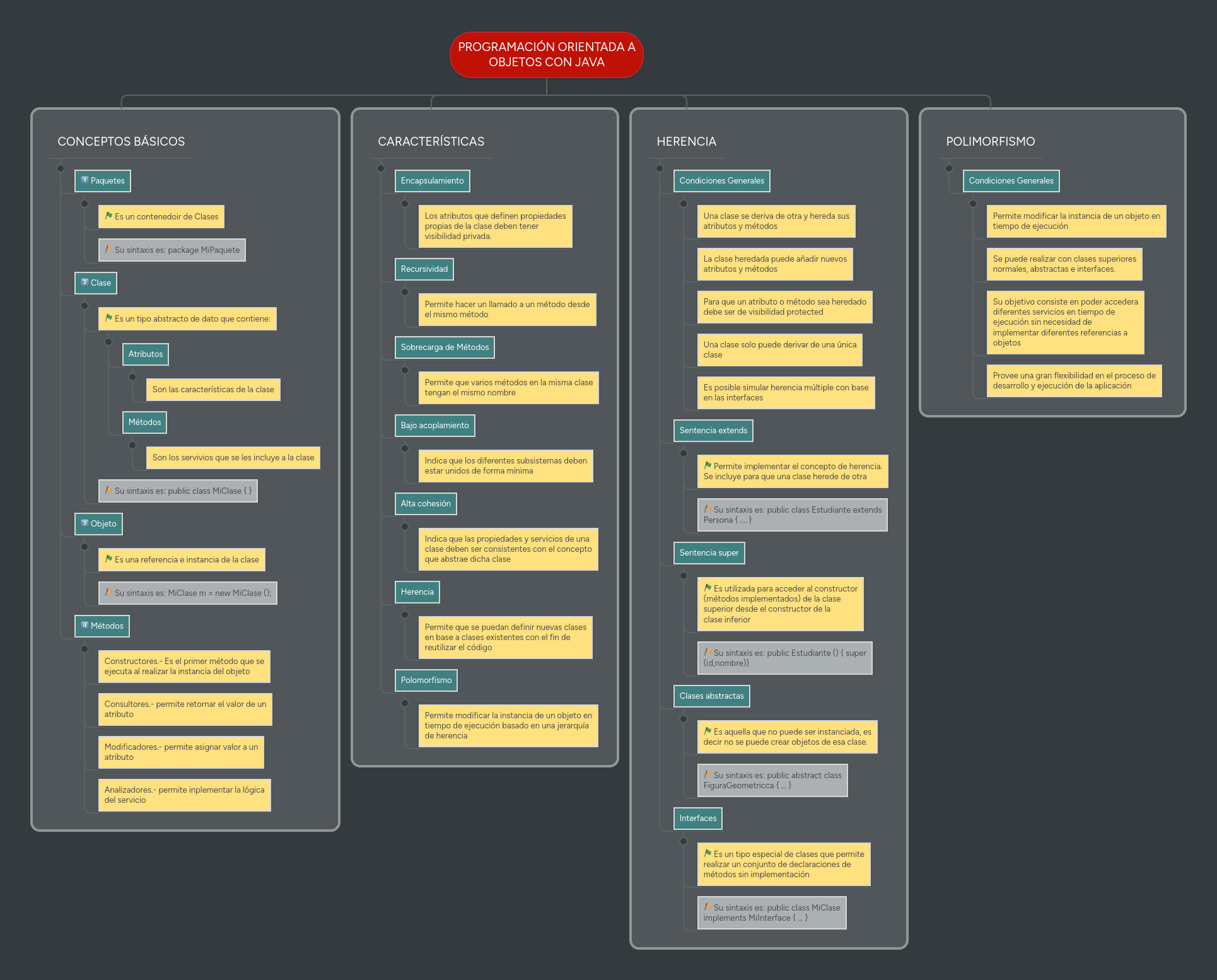1217x980 pixels.
Task: Click the orange flag on "public abstract class FiguraGeometricca" note
Action: point(707,776)
